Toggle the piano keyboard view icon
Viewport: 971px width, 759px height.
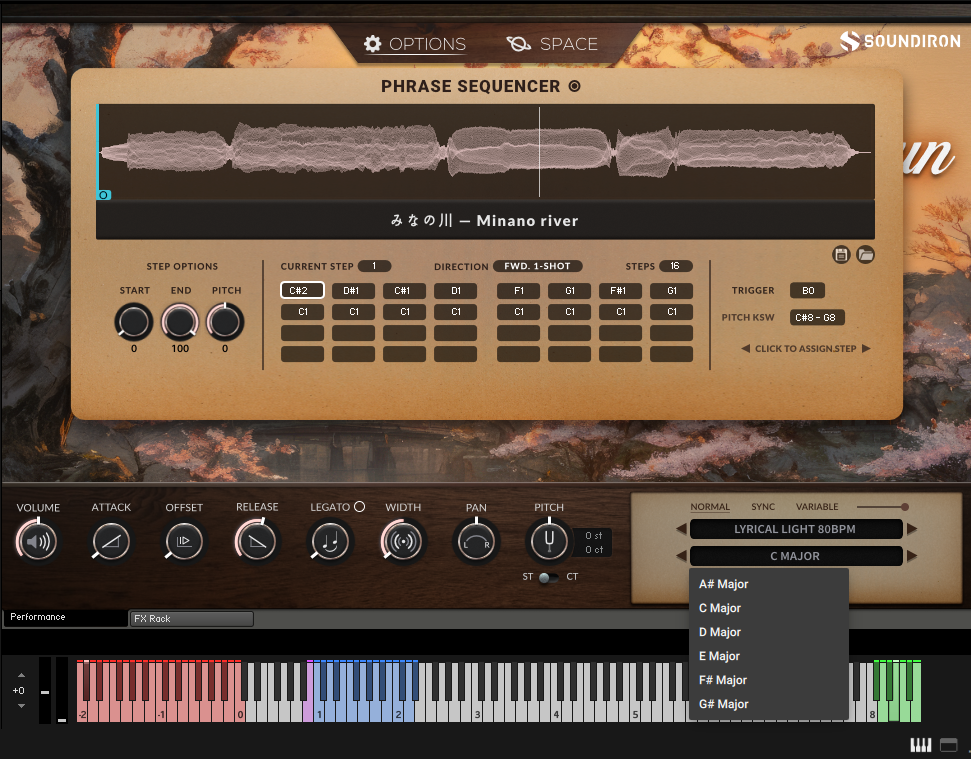pos(921,745)
